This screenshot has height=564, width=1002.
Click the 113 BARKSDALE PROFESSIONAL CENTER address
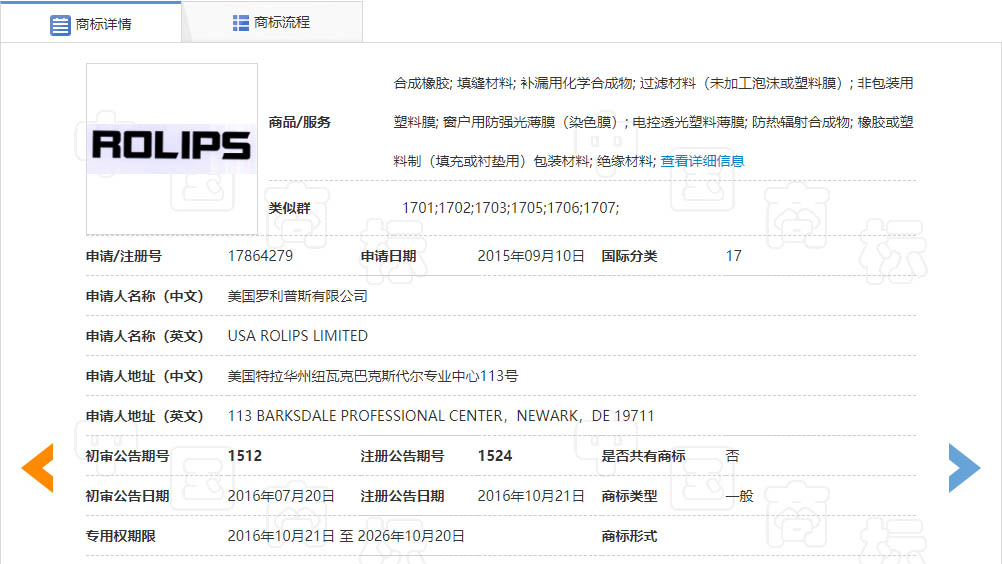[440, 416]
